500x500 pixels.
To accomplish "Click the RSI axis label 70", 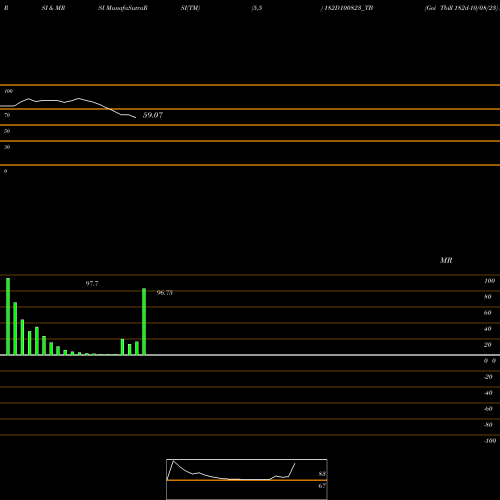I will (x=7, y=115).
